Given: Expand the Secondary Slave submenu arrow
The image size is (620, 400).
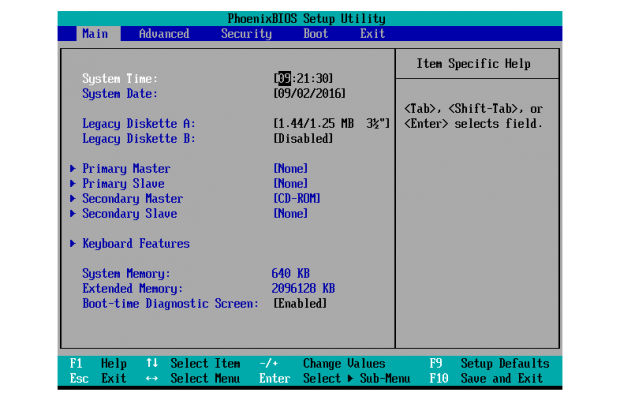Looking at the screenshot, I should coord(73,214).
